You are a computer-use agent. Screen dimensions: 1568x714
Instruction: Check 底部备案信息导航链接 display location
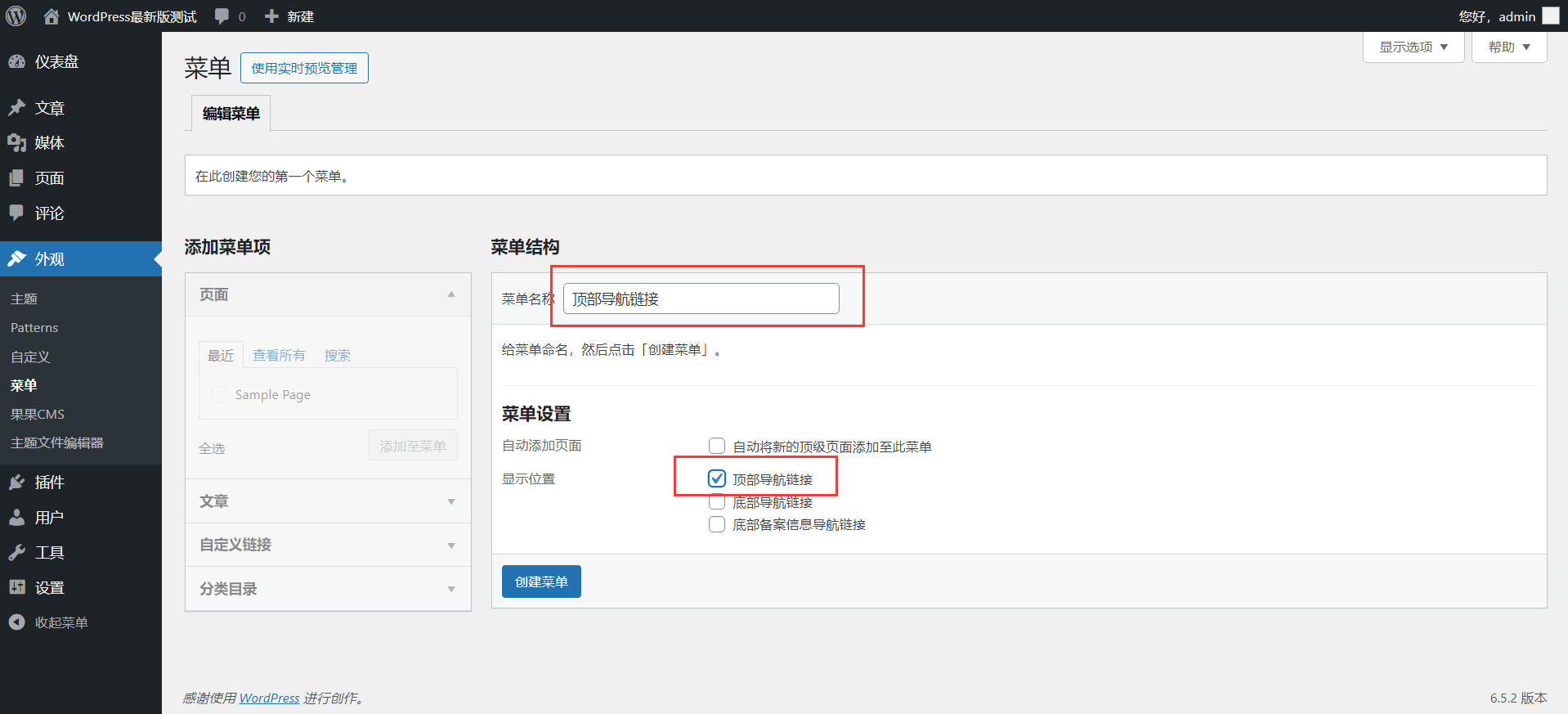coord(717,524)
